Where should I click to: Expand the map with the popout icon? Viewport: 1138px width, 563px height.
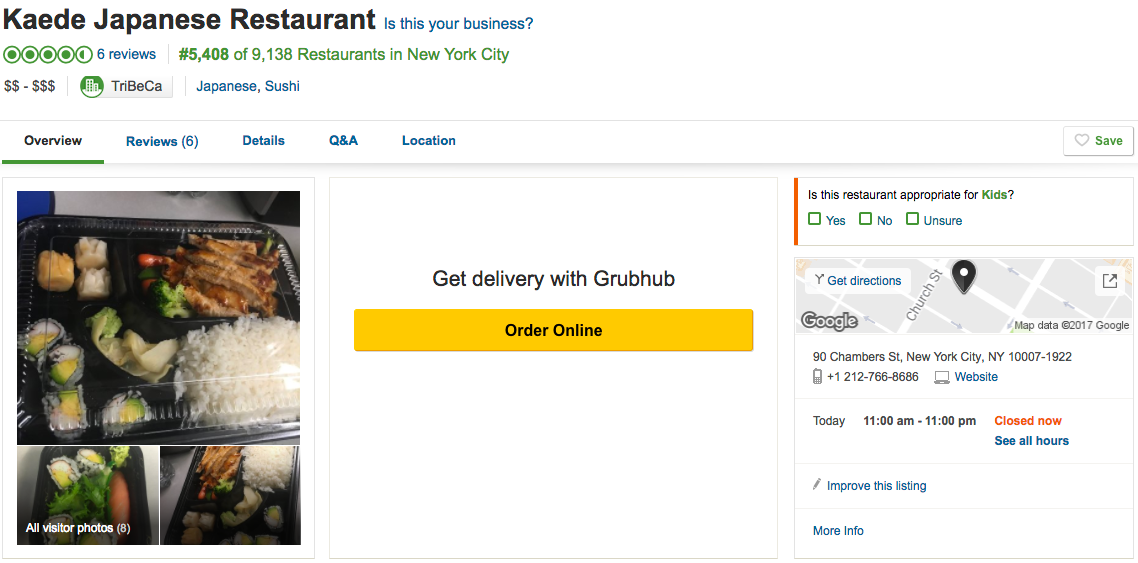click(1109, 281)
